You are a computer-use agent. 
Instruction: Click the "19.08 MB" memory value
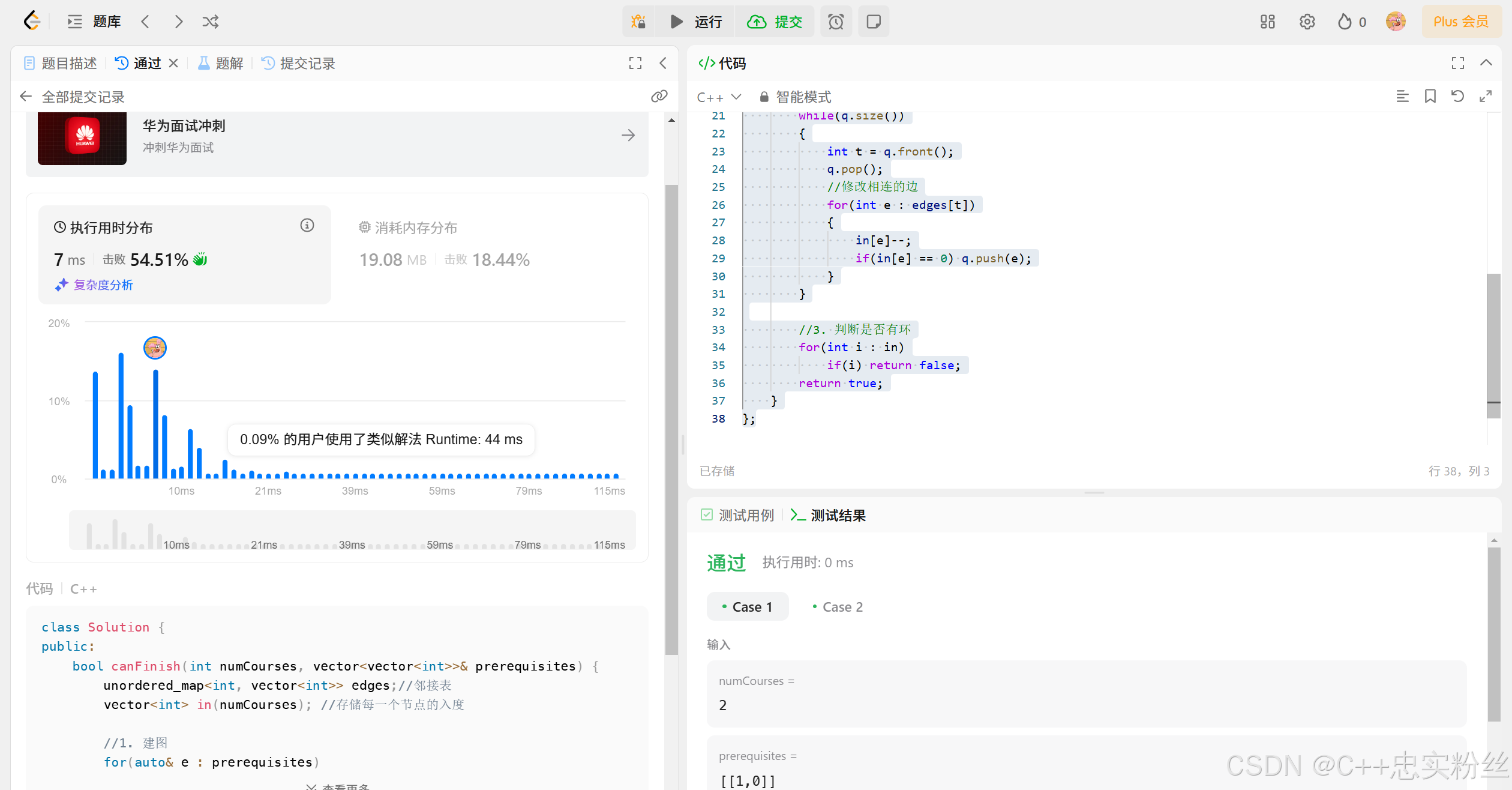click(393, 260)
